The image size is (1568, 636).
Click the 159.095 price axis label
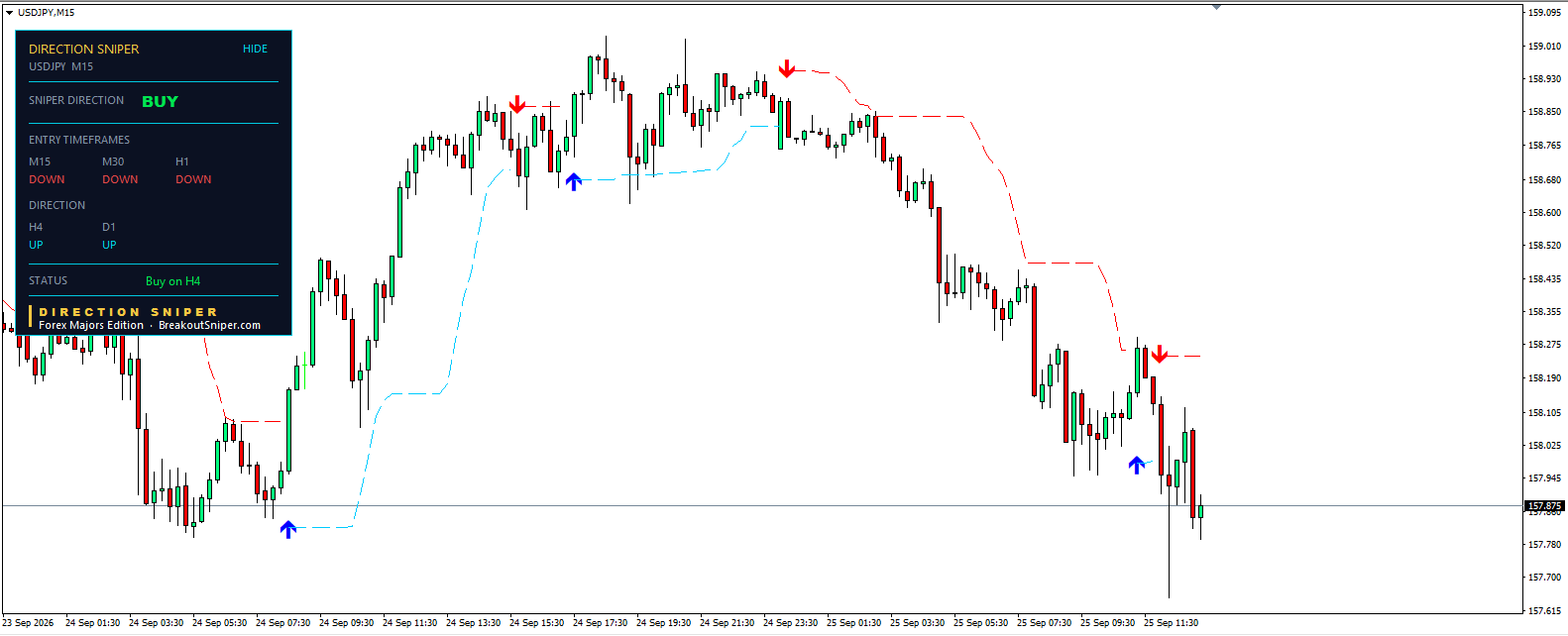tap(1544, 13)
